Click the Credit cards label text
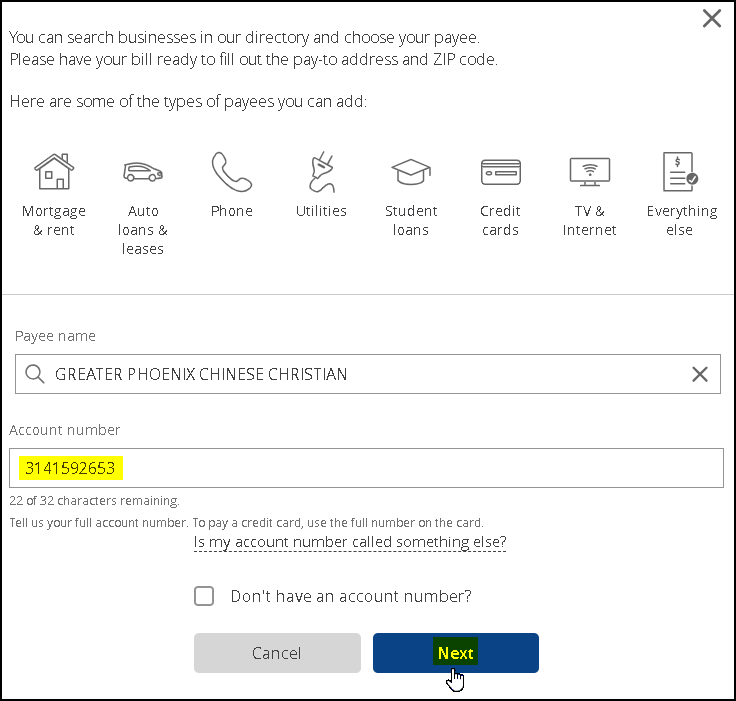Viewport: 736px width, 701px height. coord(500,220)
